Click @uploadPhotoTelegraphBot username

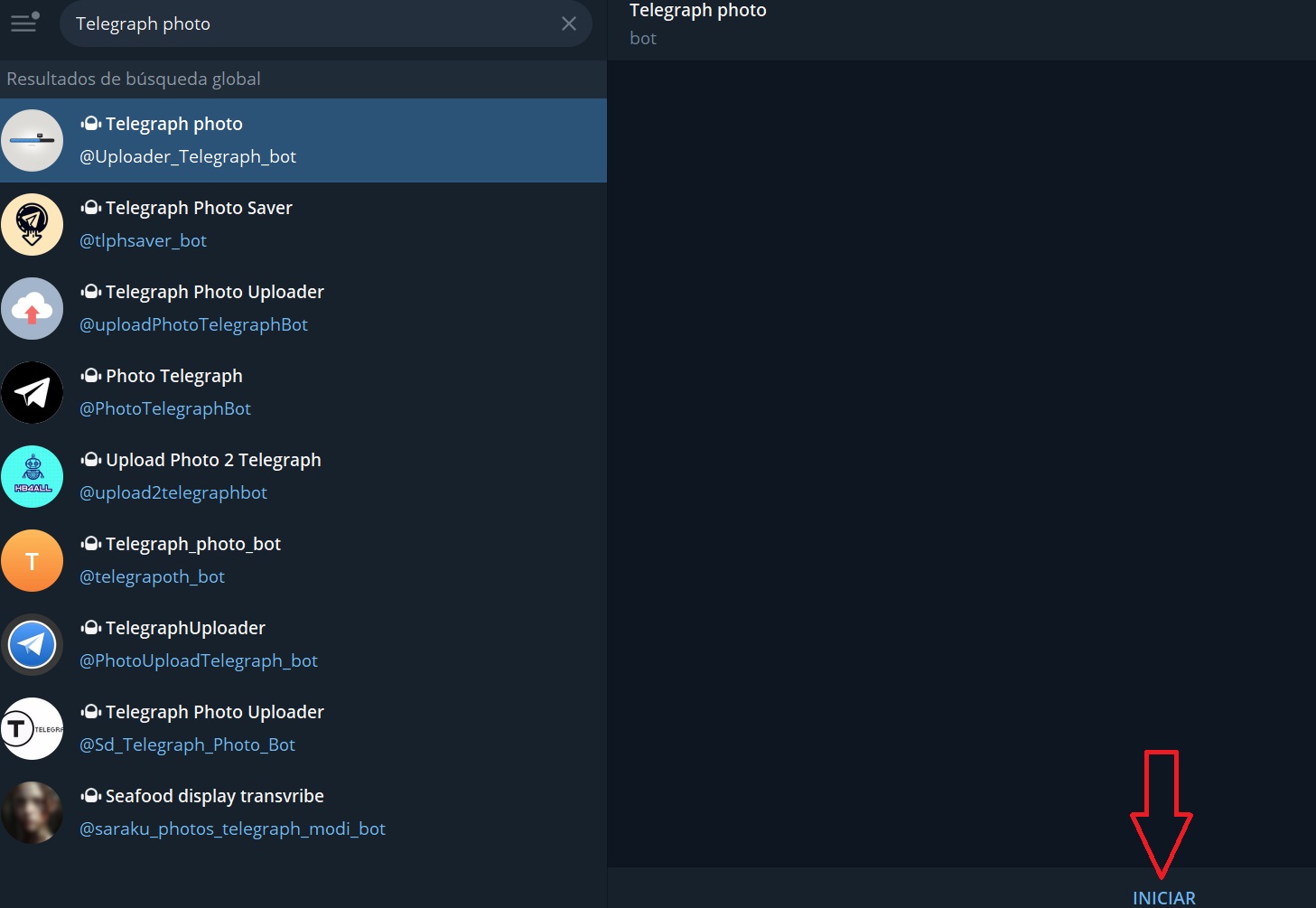(x=194, y=325)
